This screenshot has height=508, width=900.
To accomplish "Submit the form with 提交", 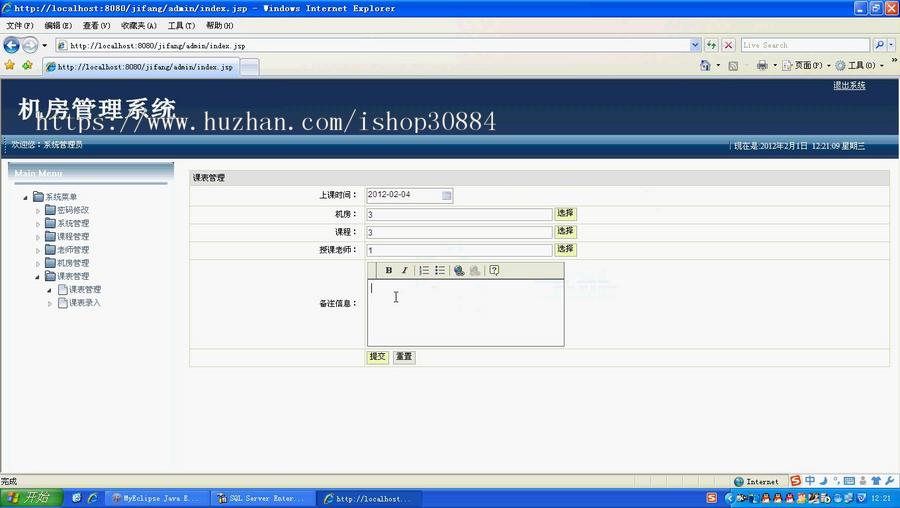I will [x=377, y=356].
